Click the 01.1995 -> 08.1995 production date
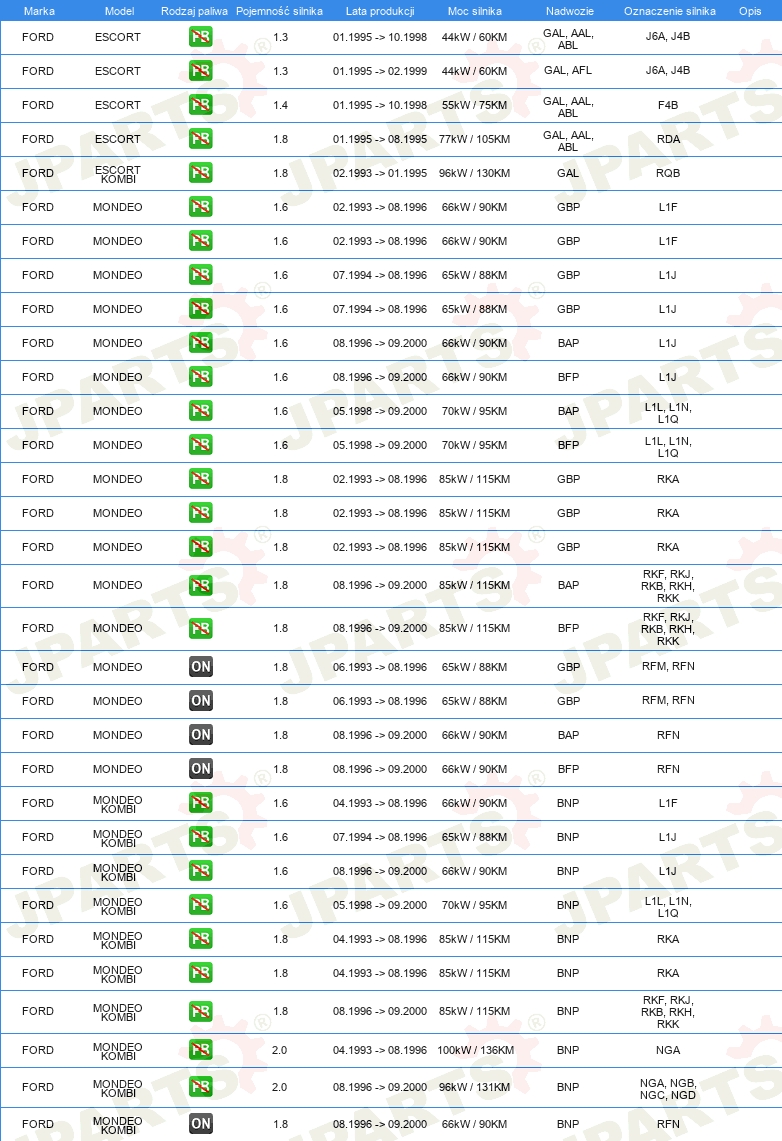The image size is (782, 1141). pyautogui.click(x=380, y=139)
